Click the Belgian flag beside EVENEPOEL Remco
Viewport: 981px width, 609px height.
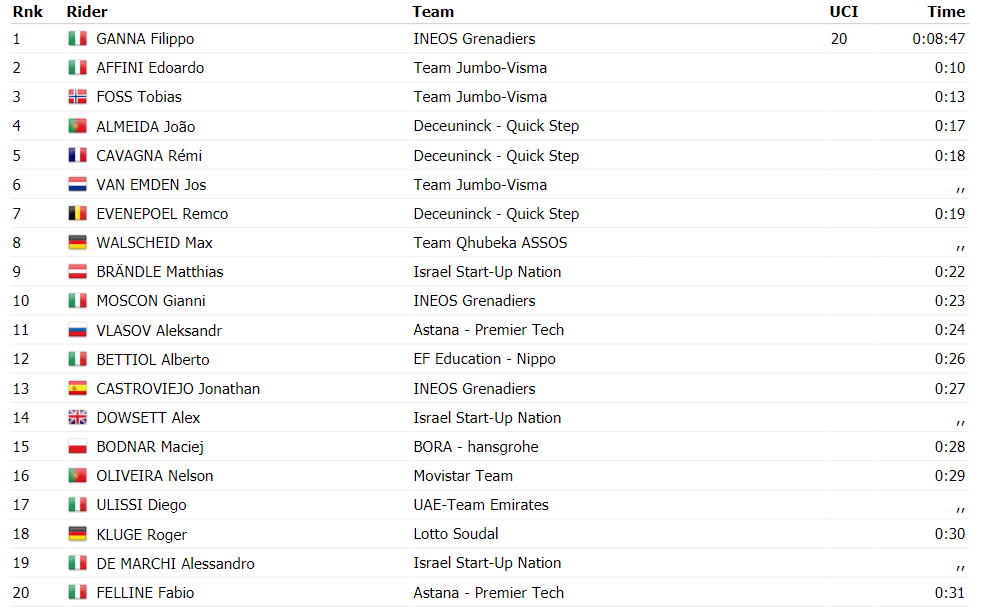coord(78,213)
